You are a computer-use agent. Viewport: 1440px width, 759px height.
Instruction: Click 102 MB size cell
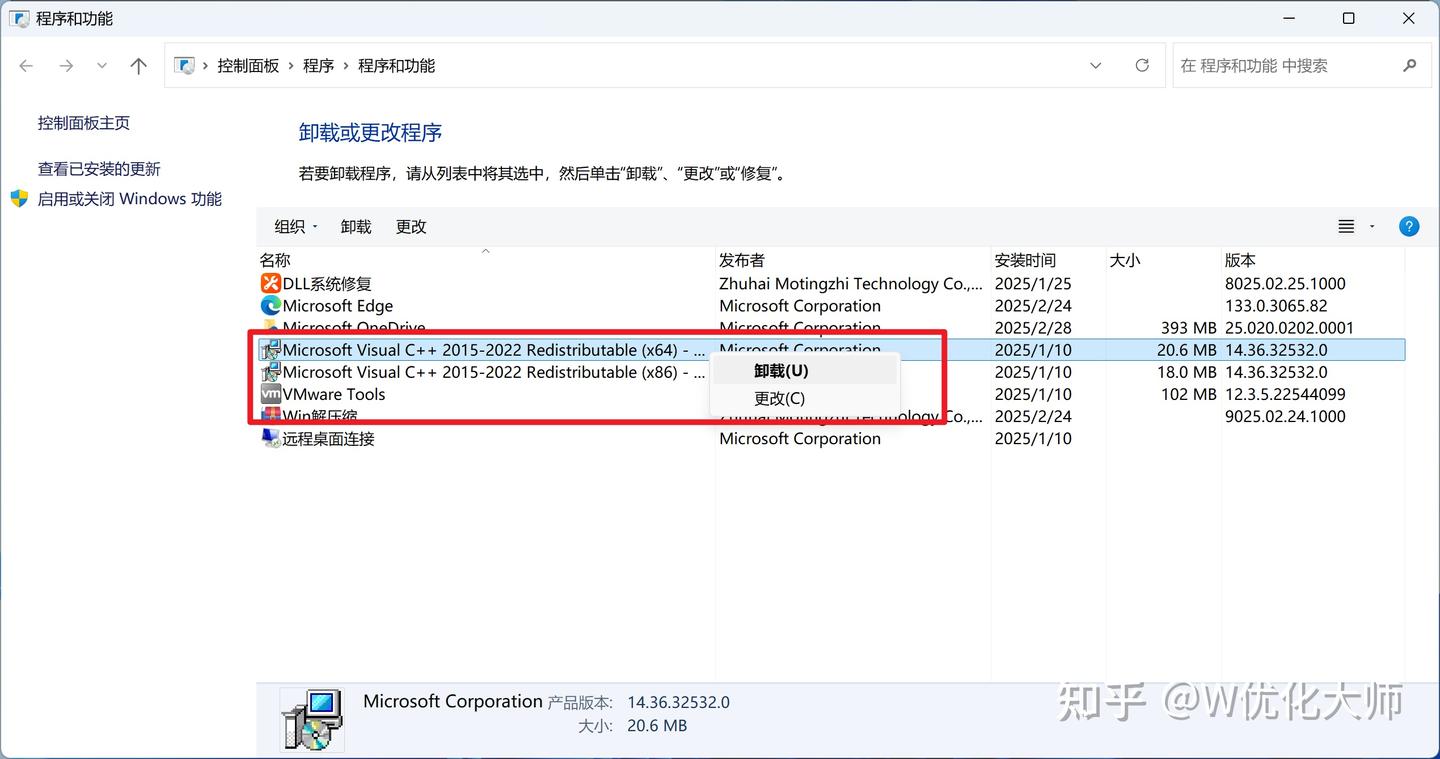point(1189,394)
